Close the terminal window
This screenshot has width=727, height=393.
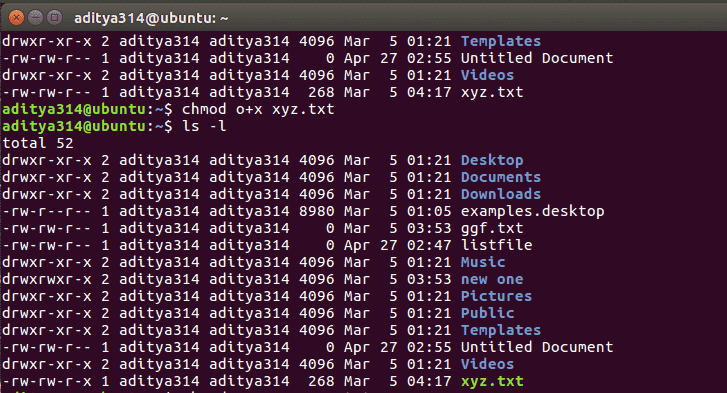pyautogui.click(x=16, y=18)
